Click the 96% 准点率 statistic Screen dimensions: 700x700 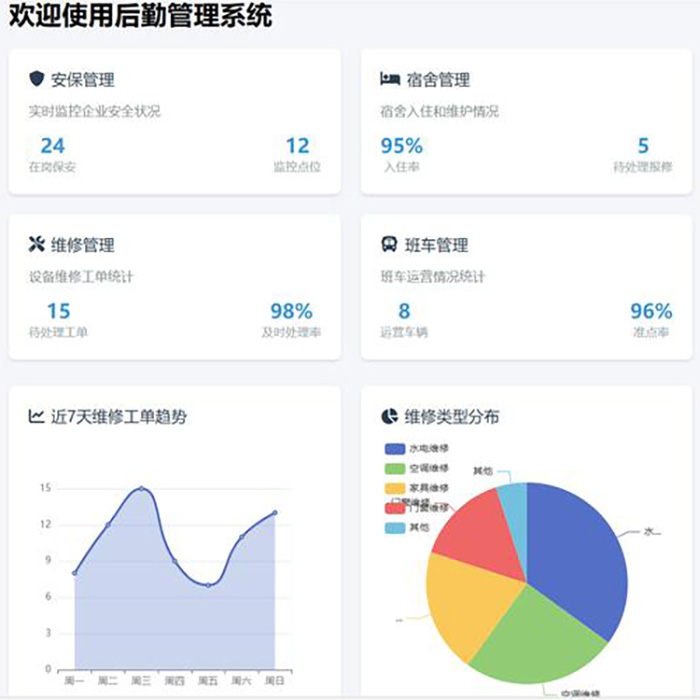coord(650,311)
